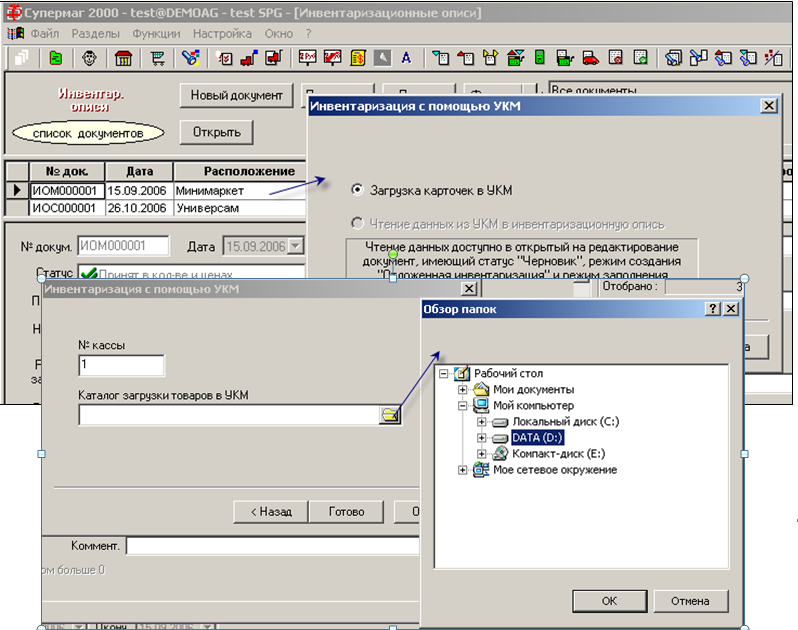The image size is (798, 630).
Task: Open the Настройка menu
Action: [x=222, y=34]
